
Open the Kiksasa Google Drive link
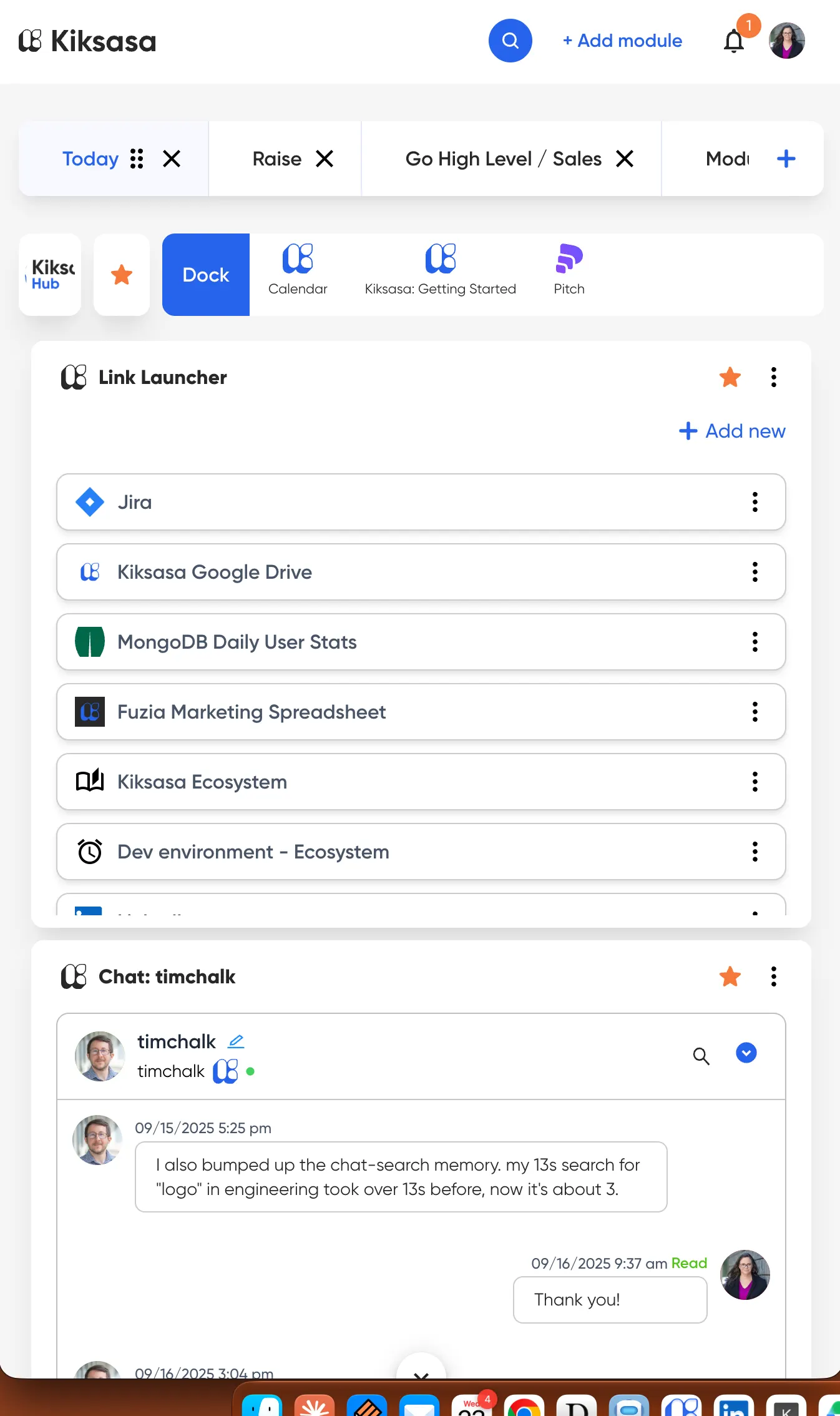pyautogui.click(x=421, y=572)
